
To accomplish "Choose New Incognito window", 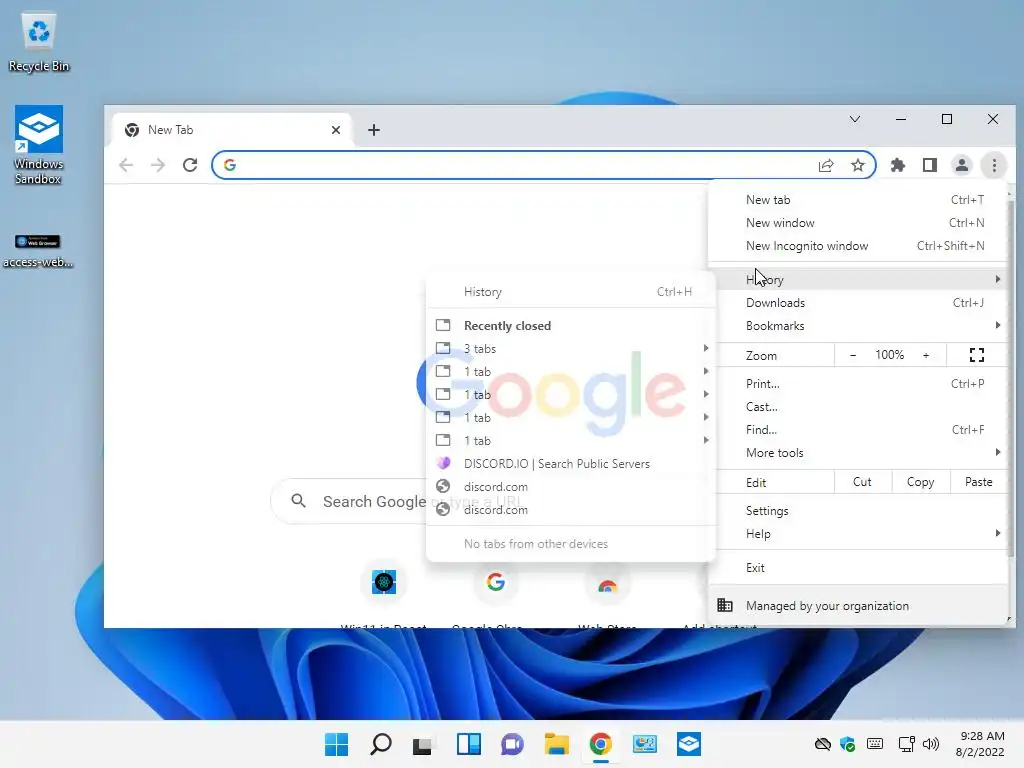I will pos(858,246).
